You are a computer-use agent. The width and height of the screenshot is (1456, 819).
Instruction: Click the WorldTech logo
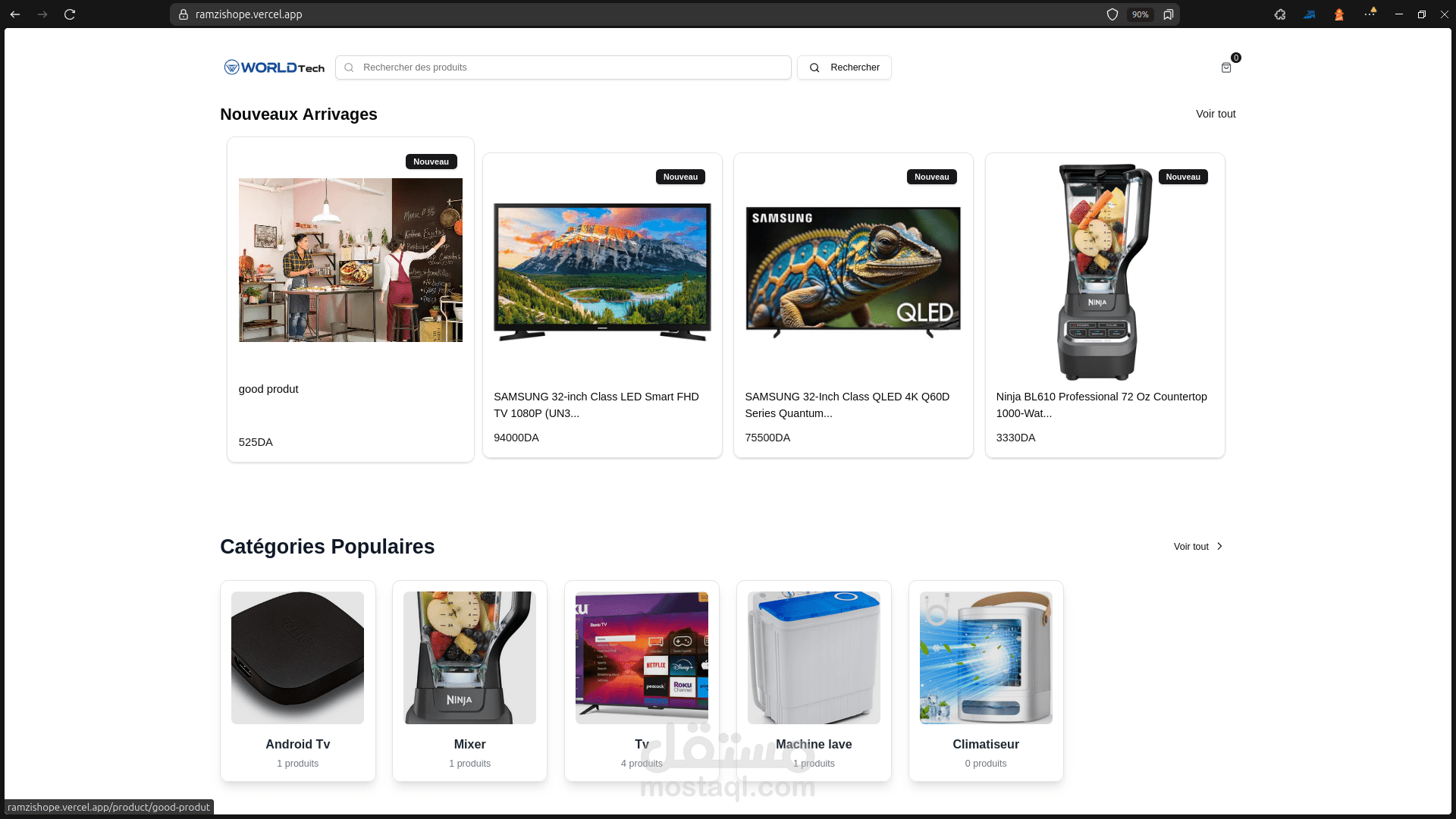275,67
